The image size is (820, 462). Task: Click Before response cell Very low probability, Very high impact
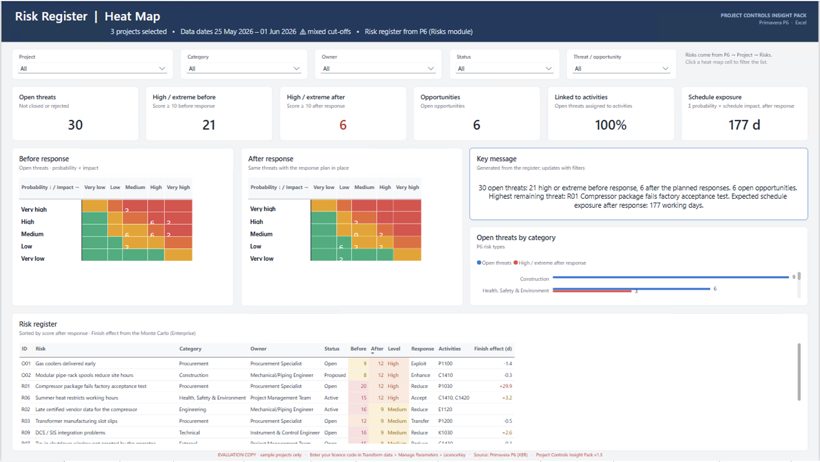point(178,254)
